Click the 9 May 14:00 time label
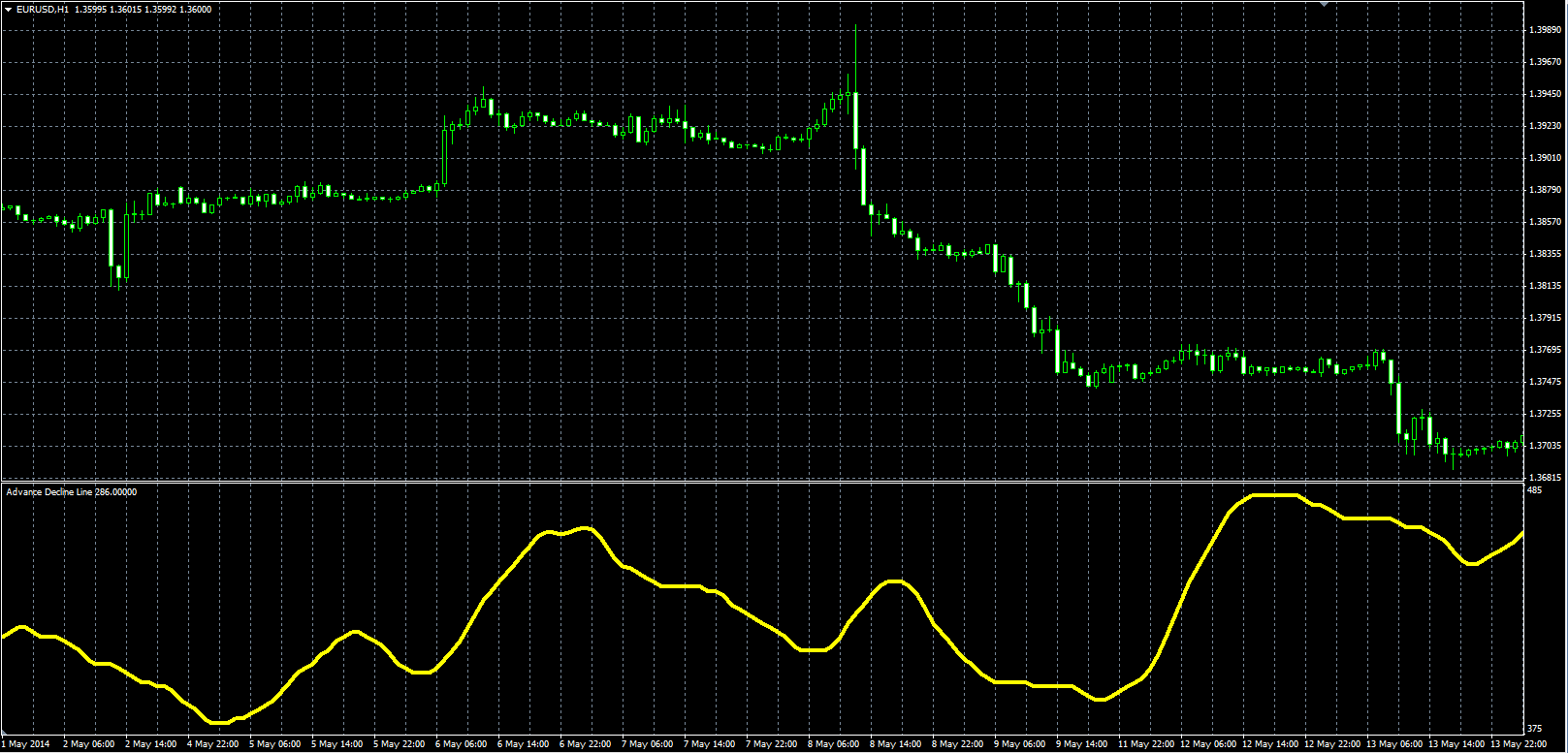This screenshot has width=1568, height=753. pyautogui.click(x=1082, y=745)
